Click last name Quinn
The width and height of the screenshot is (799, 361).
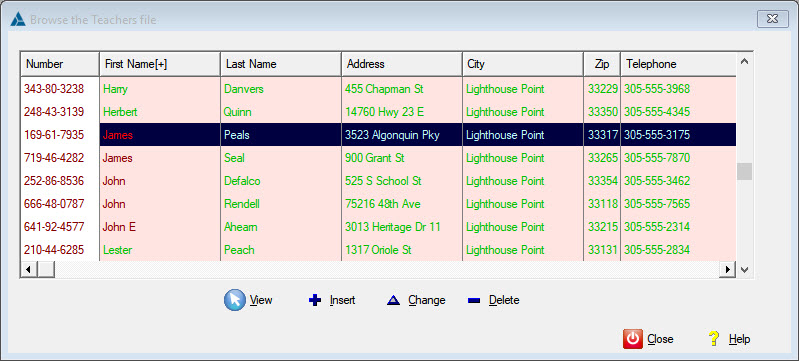(x=237, y=112)
